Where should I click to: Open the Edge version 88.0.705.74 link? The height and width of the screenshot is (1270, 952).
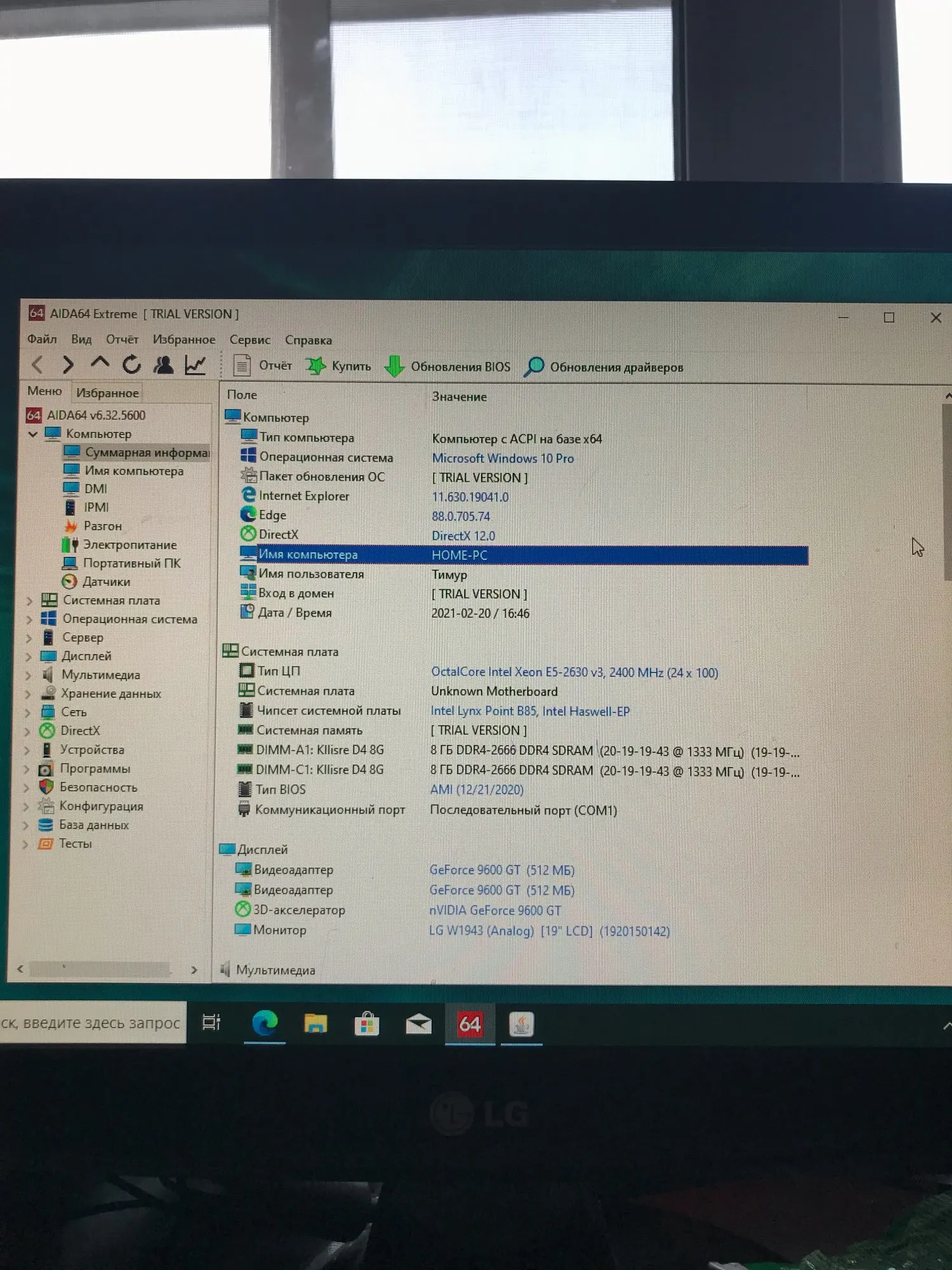(x=461, y=517)
